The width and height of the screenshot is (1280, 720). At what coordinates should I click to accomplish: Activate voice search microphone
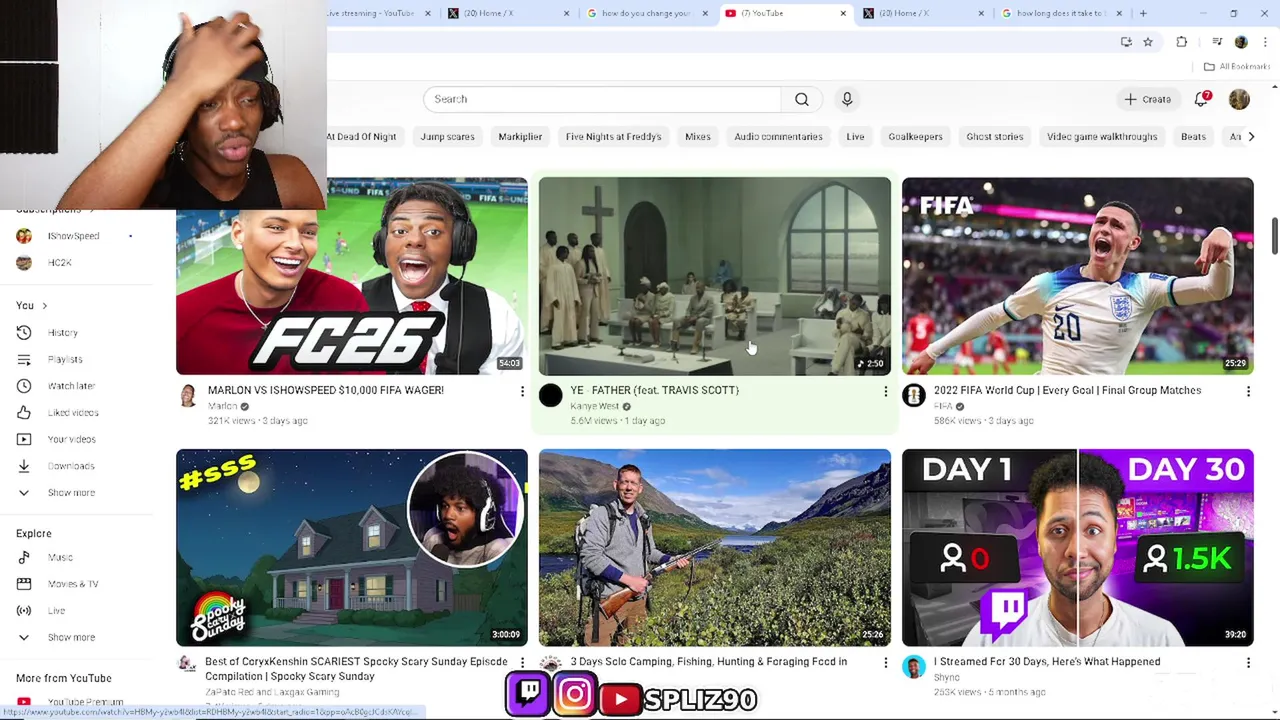pyautogui.click(x=847, y=99)
